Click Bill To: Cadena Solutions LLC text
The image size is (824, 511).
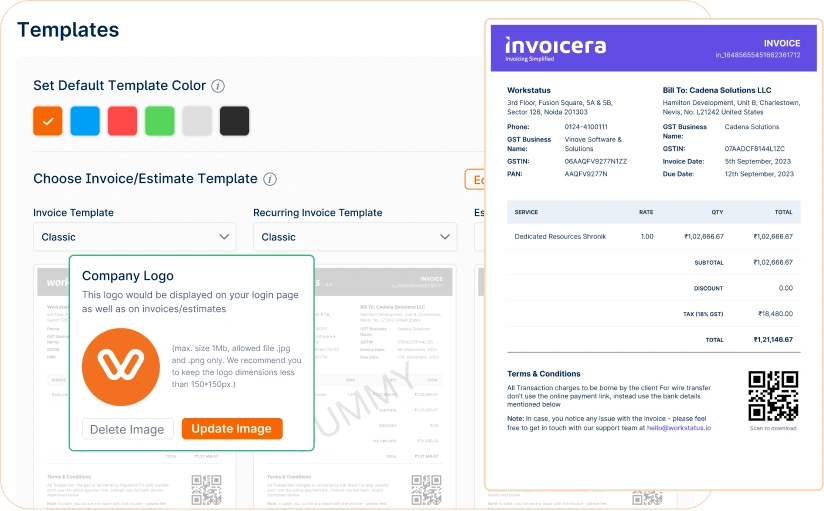click(717, 90)
